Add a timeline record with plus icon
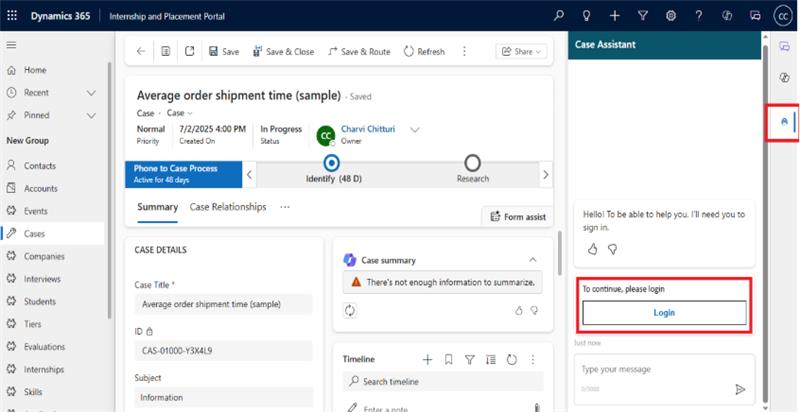Image resolution: width=800 pixels, height=412 pixels. (x=427, y=359)
